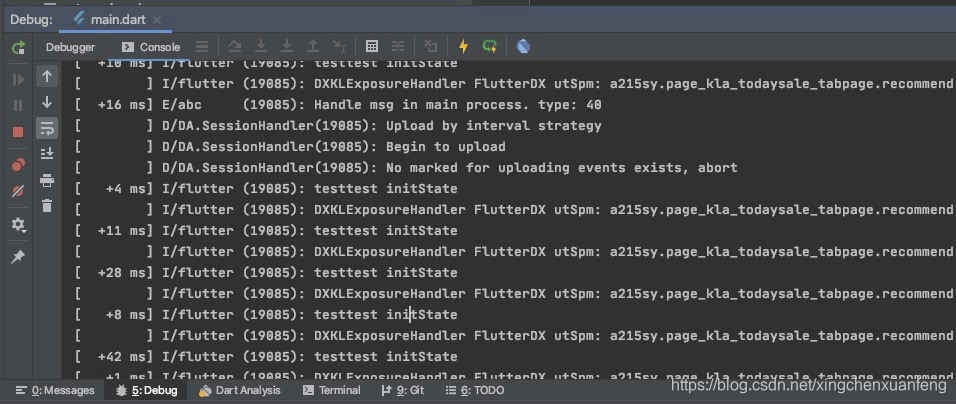Toggle soft-wrap for console output

[47, 128]
